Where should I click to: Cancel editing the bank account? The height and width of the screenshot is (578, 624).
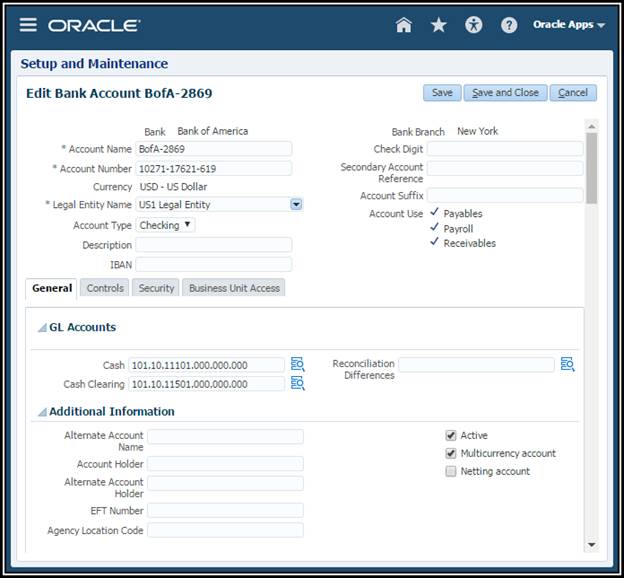tap(573, 93)
